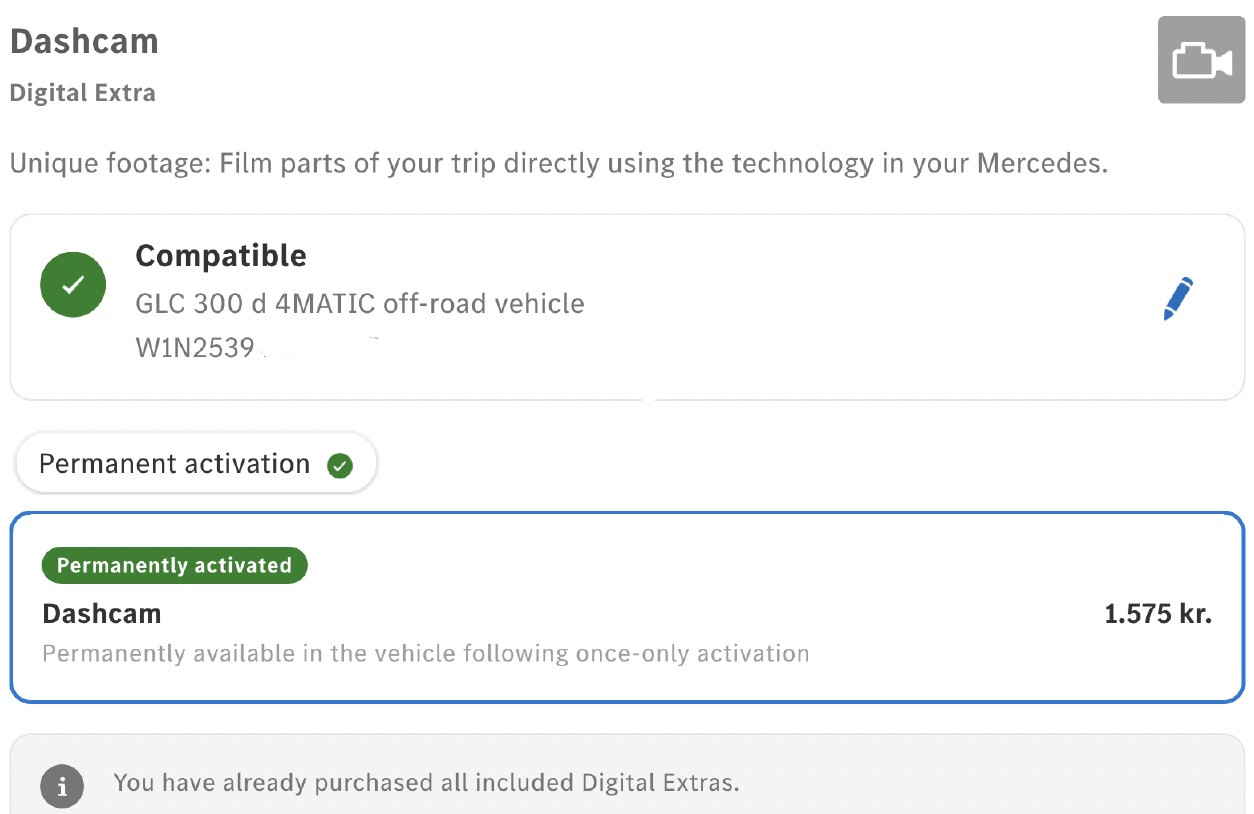Click the Dashcam label inside offer card
This screenshot has height=814, width=1254.
pos(102,614)
